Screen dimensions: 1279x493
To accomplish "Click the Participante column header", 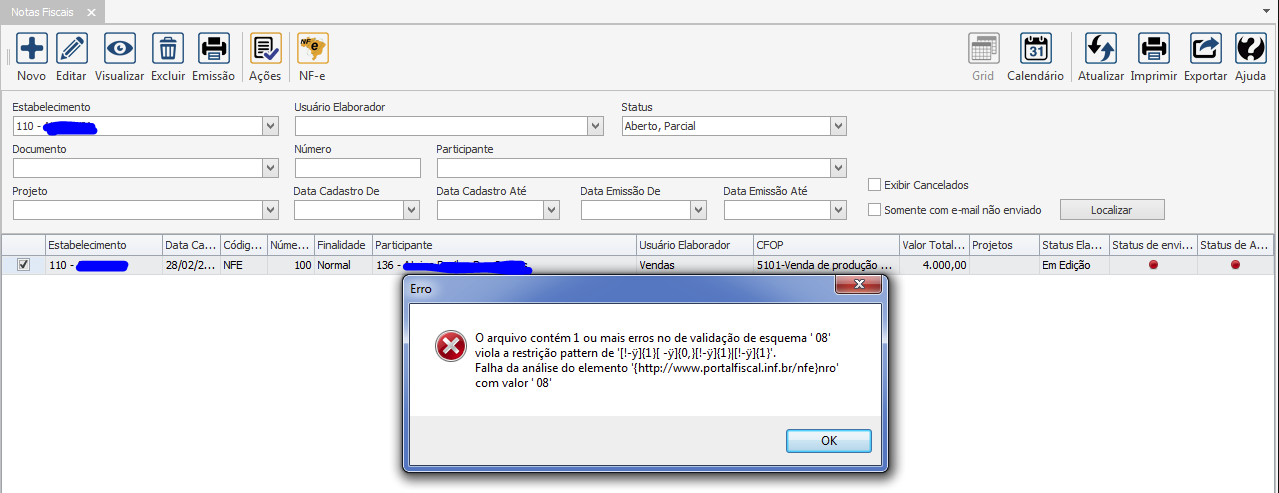I will [504, 245].
